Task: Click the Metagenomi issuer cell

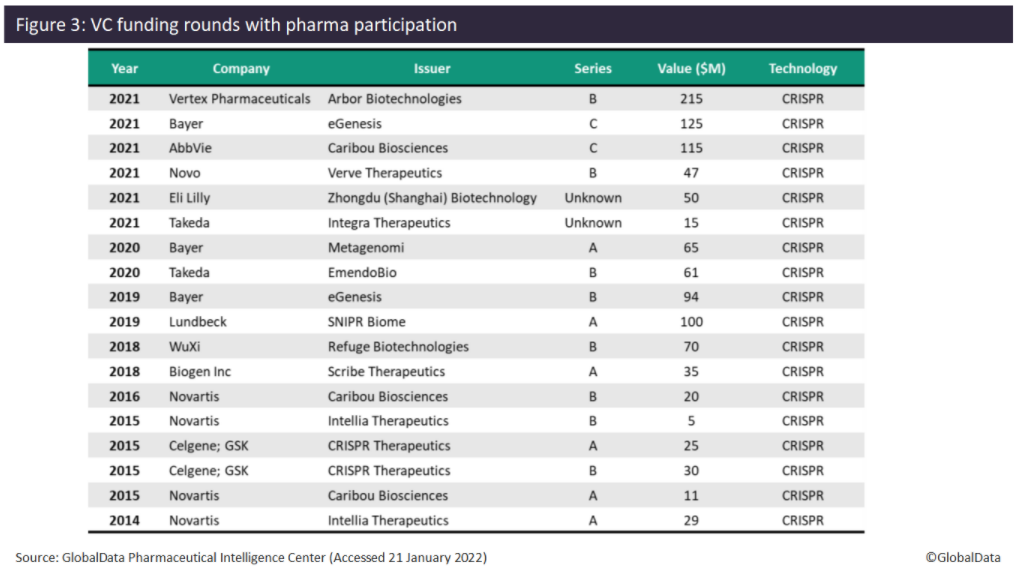Action: [365, 248]
